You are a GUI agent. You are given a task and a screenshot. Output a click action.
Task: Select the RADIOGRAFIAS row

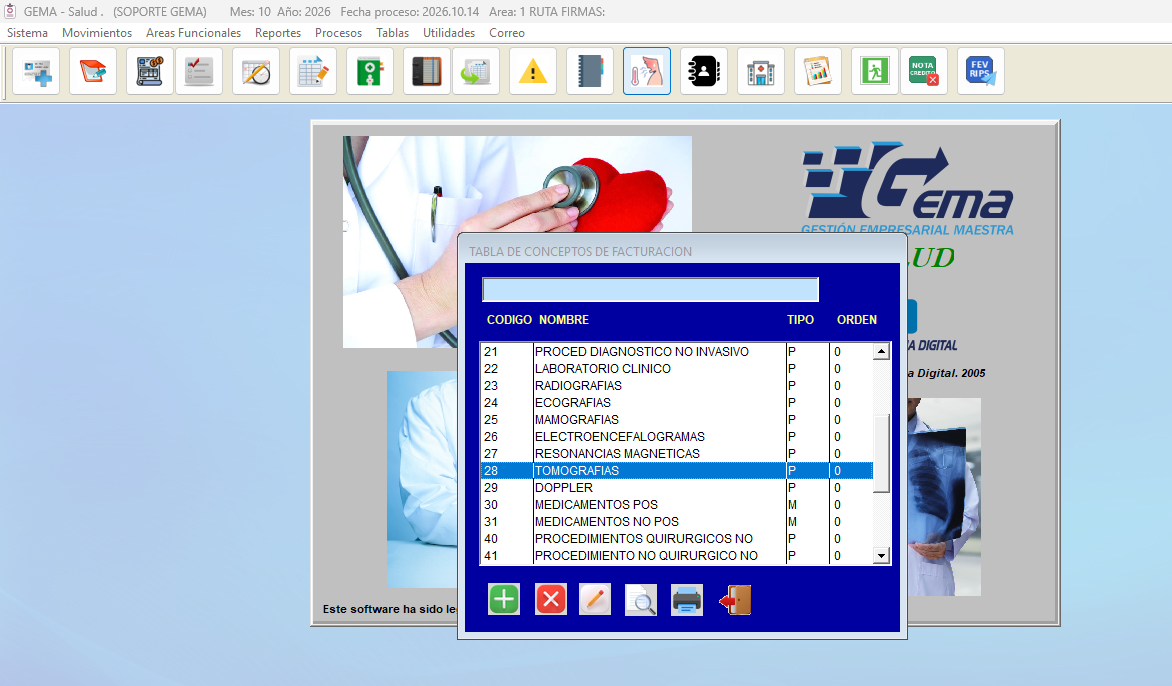point(676,386)
